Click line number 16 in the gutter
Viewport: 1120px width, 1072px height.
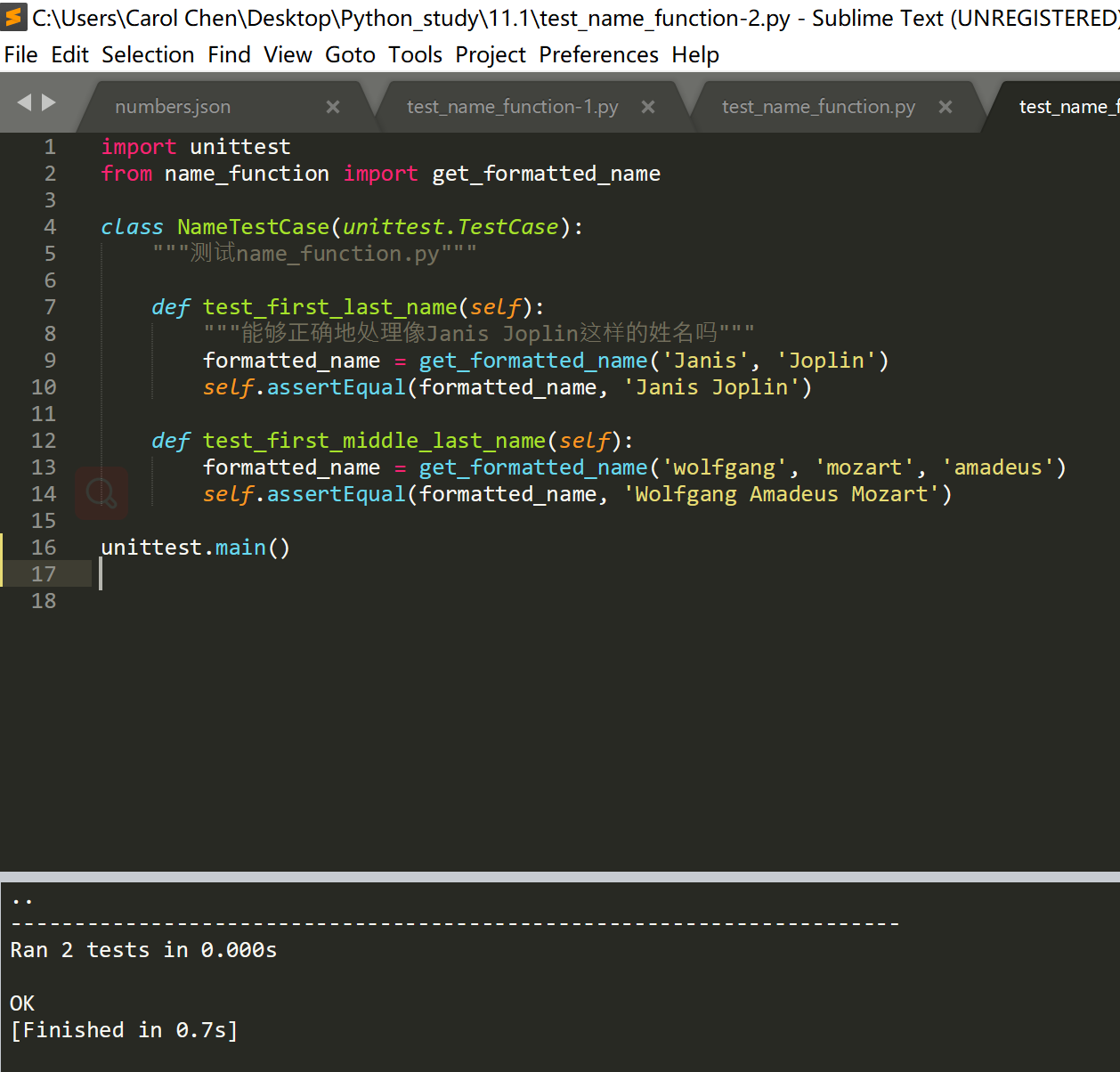click(x=44, y=548)
